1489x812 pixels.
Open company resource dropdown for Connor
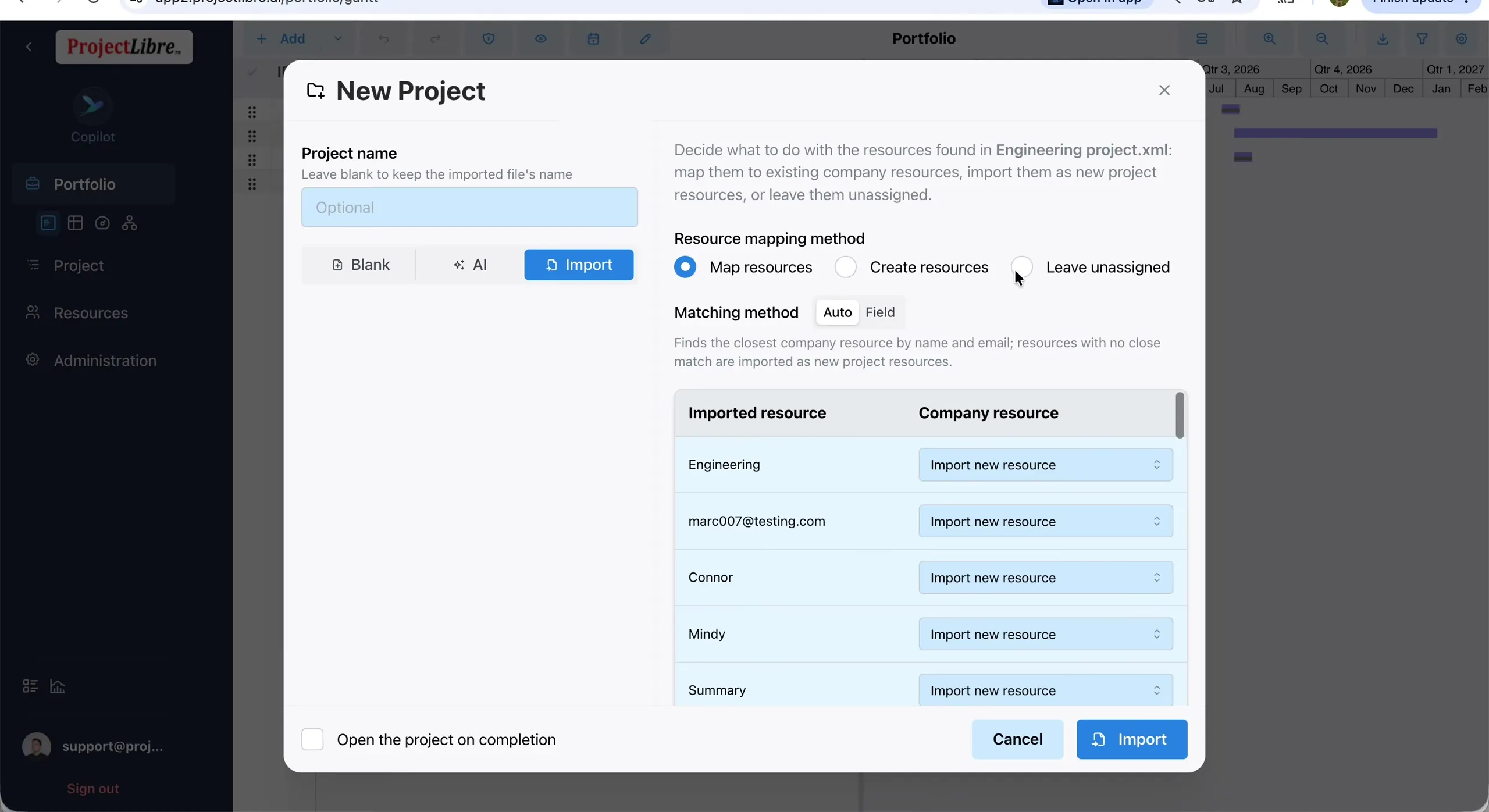pos(1045,578)
